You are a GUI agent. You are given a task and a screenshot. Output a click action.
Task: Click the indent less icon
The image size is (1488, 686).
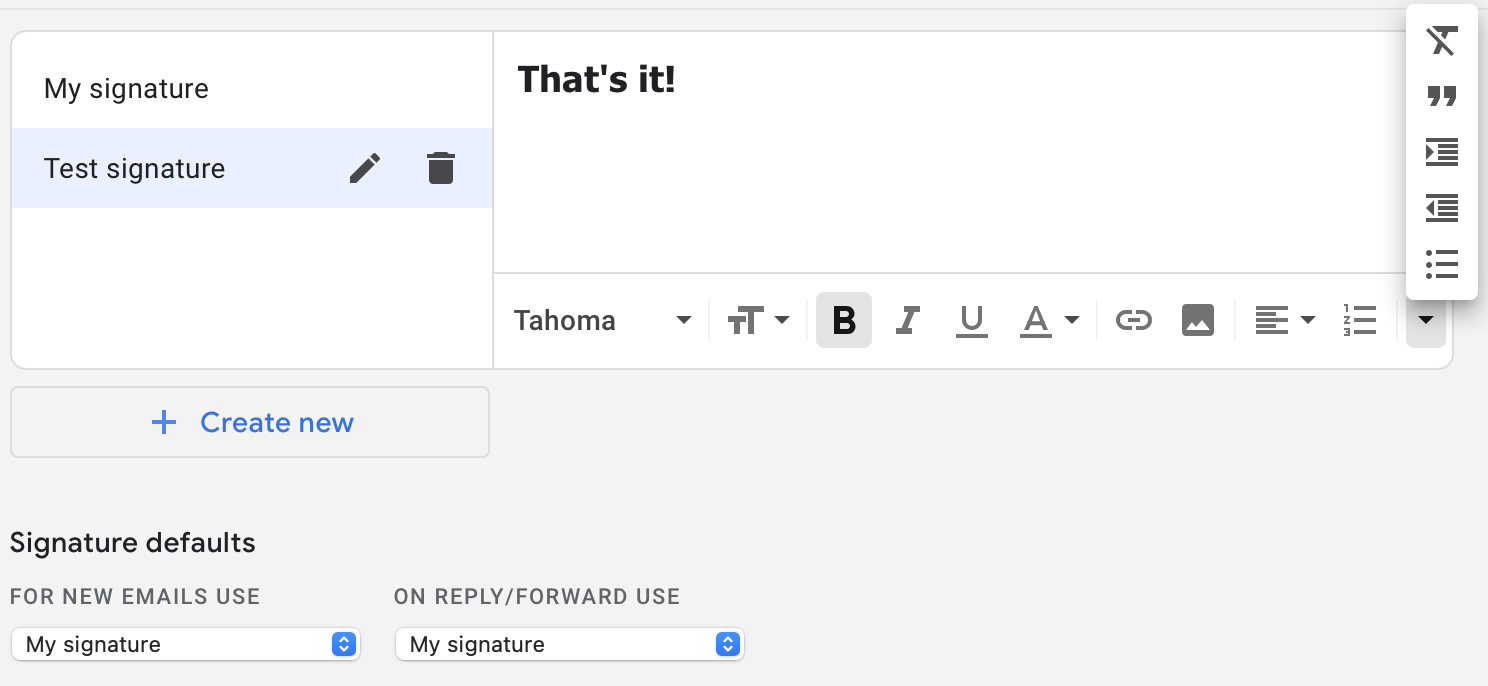[1442, 209]
